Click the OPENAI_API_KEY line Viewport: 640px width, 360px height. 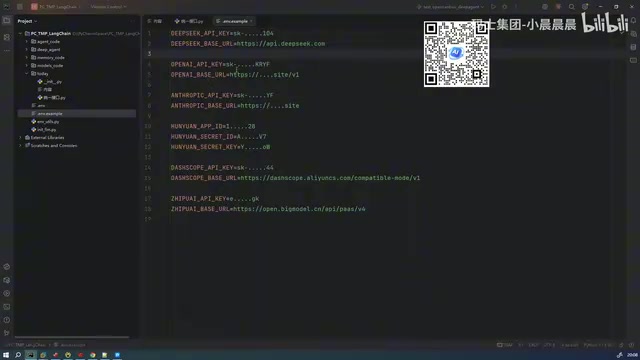[x=220, y=64]
